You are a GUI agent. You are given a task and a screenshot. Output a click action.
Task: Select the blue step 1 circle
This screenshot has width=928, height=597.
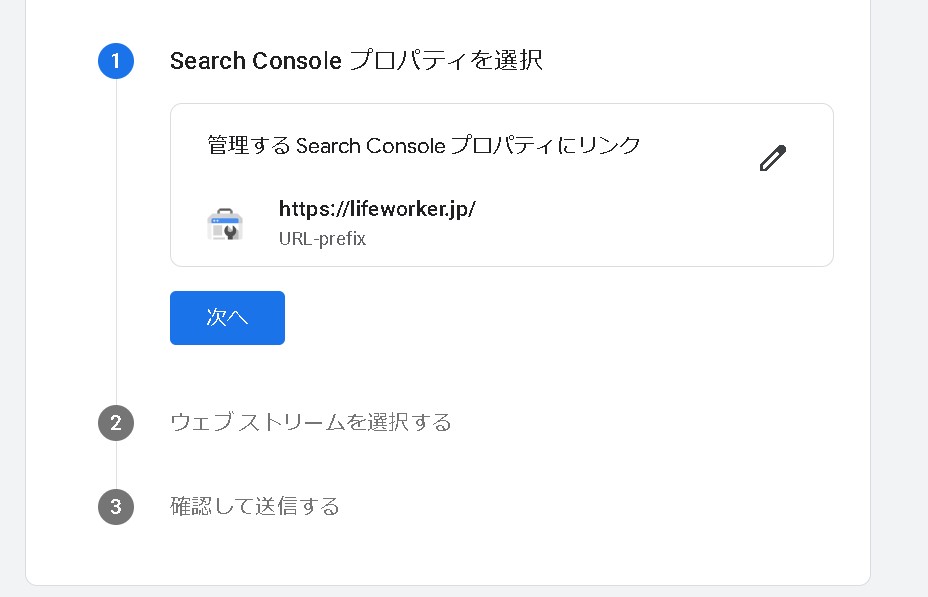pyautogui.click(x=116, y=61)
